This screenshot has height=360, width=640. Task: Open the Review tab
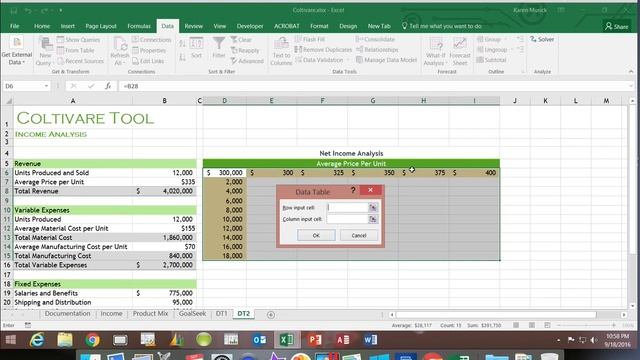pyautogui.click(x=193, y=26)
